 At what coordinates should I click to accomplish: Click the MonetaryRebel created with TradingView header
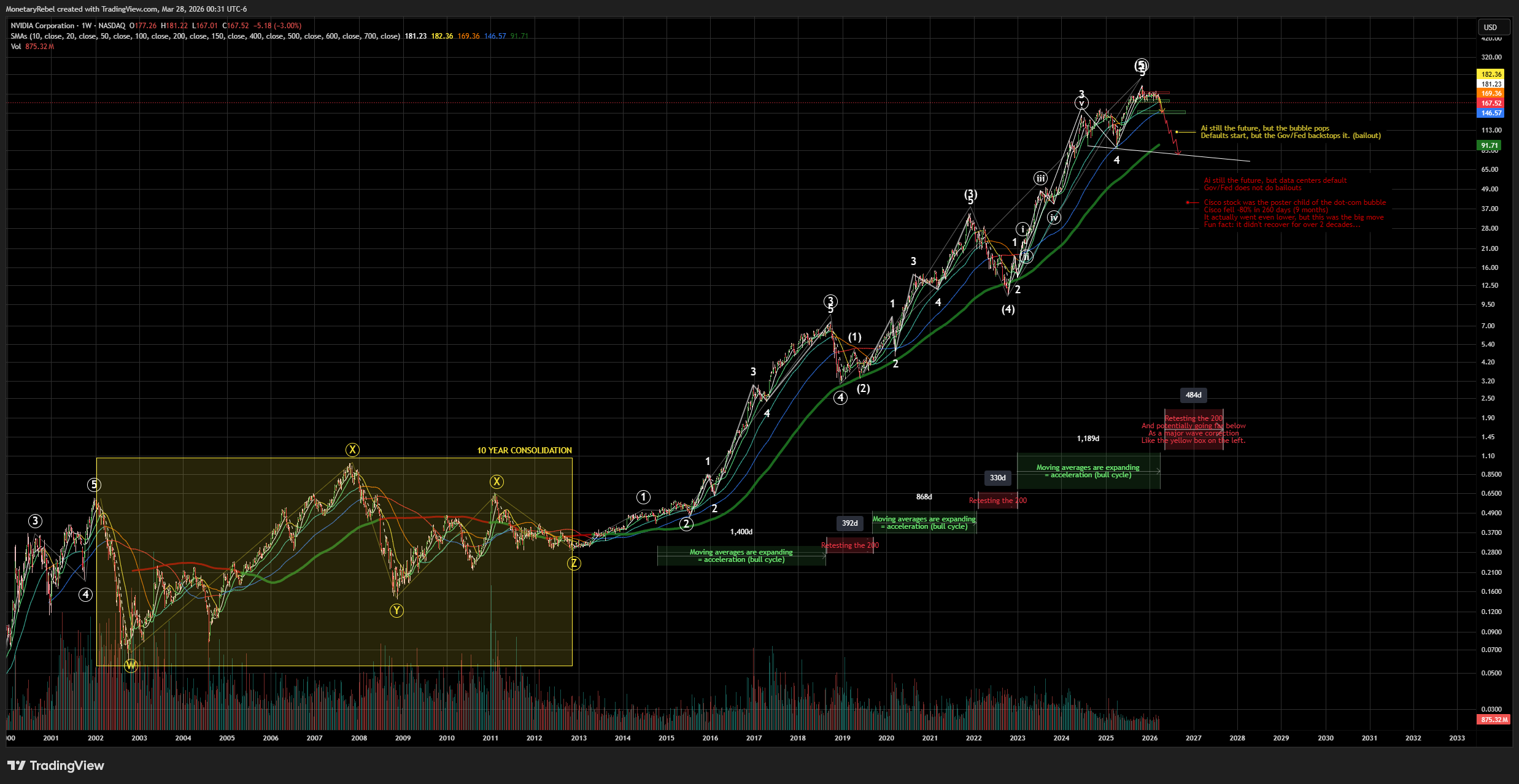(126, 9)
